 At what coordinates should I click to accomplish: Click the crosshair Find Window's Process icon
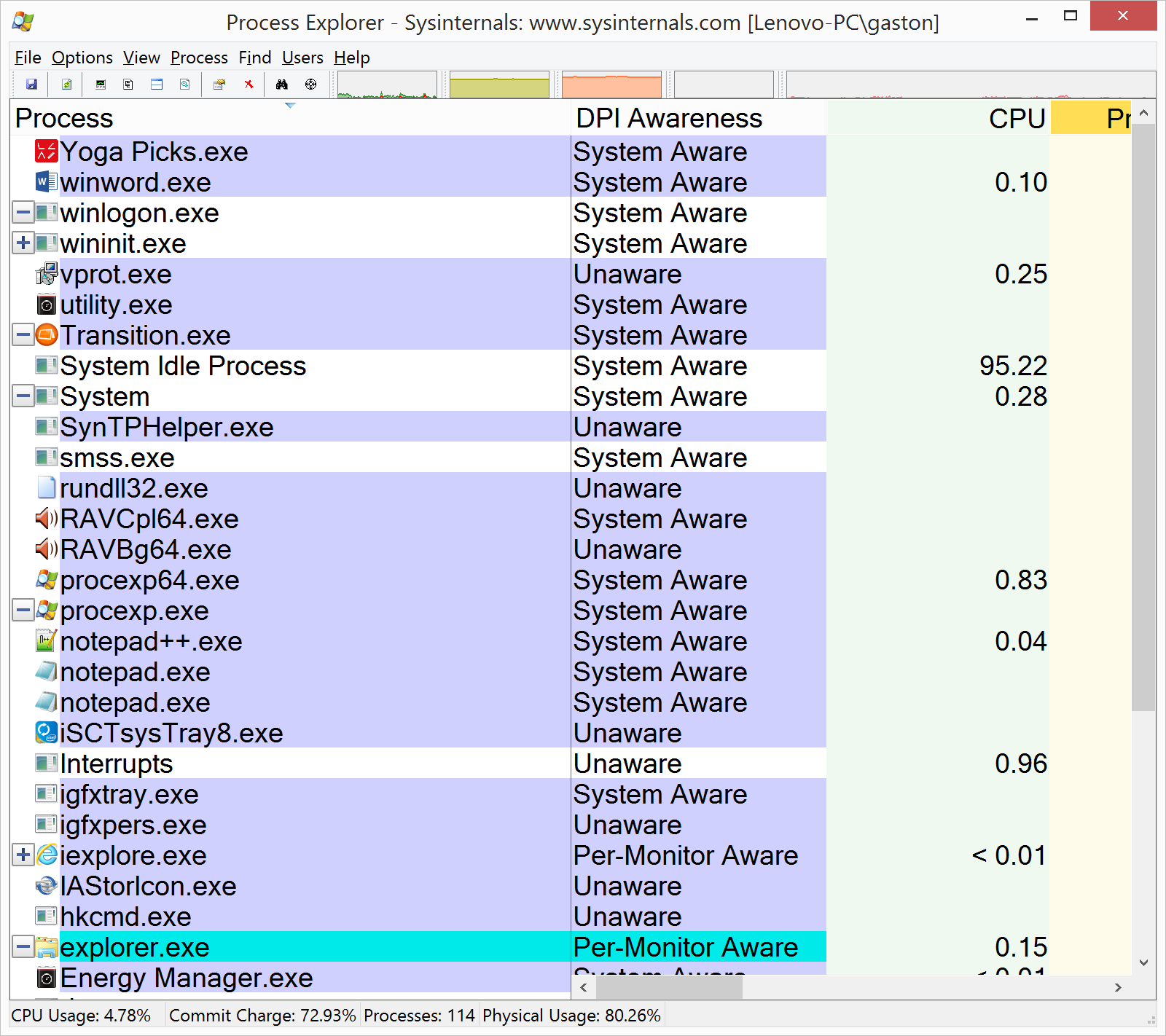(311, 85)
